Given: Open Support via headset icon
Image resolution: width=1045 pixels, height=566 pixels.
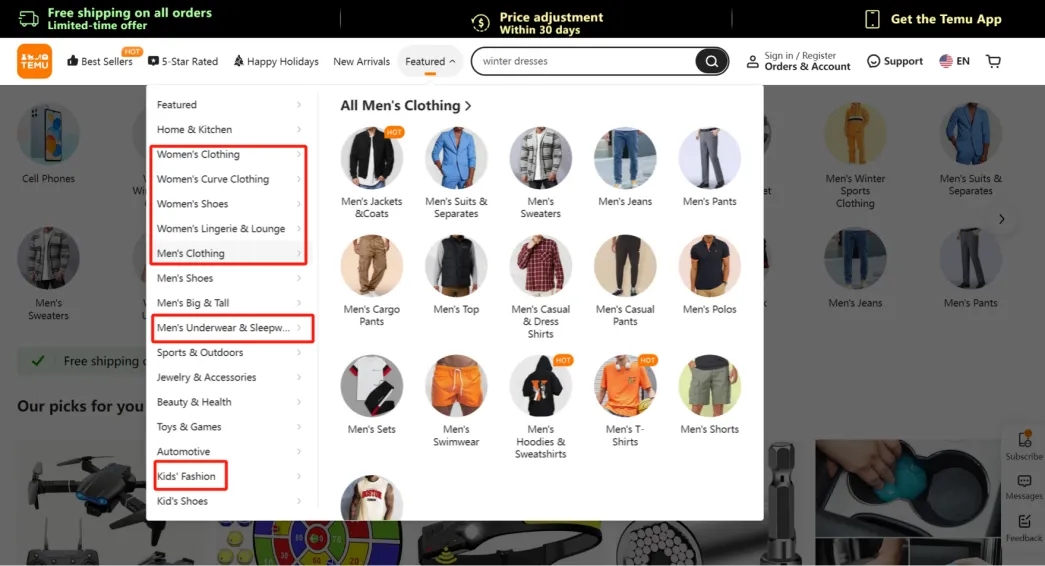Looking at the screenshot, I should pyautogui.click(x=874, y=61).
